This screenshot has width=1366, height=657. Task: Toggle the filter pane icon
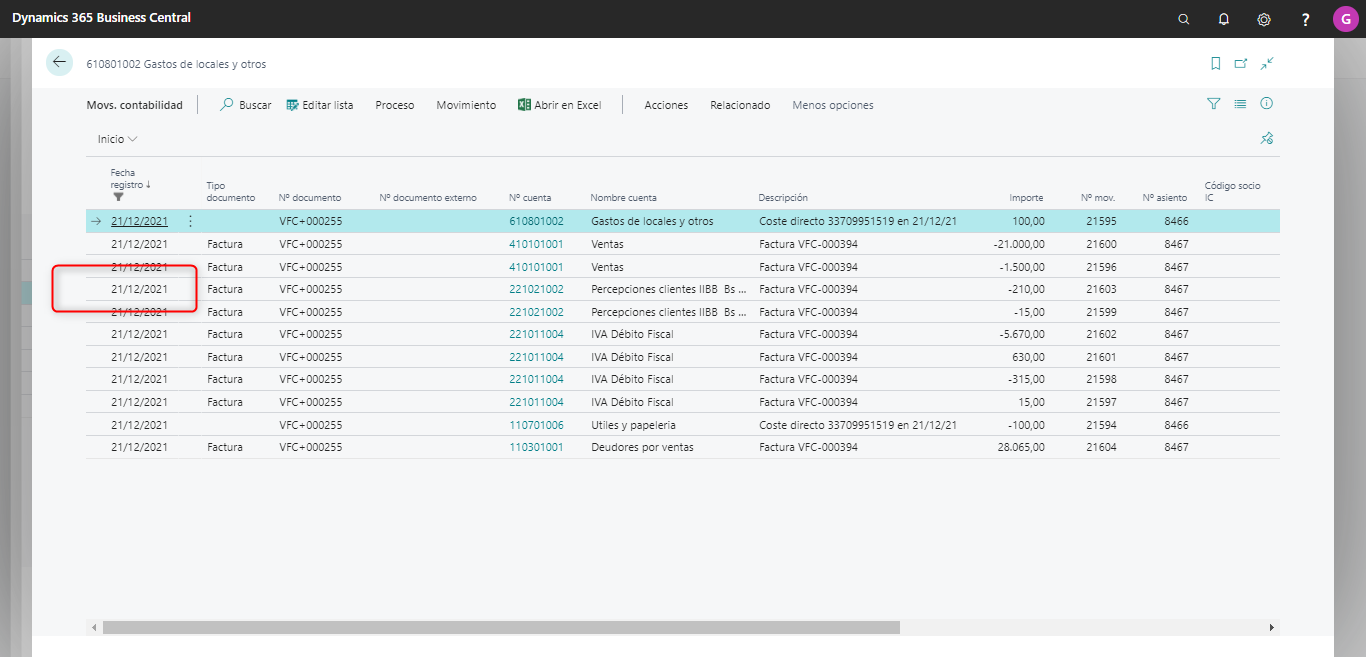[1214, 104]
